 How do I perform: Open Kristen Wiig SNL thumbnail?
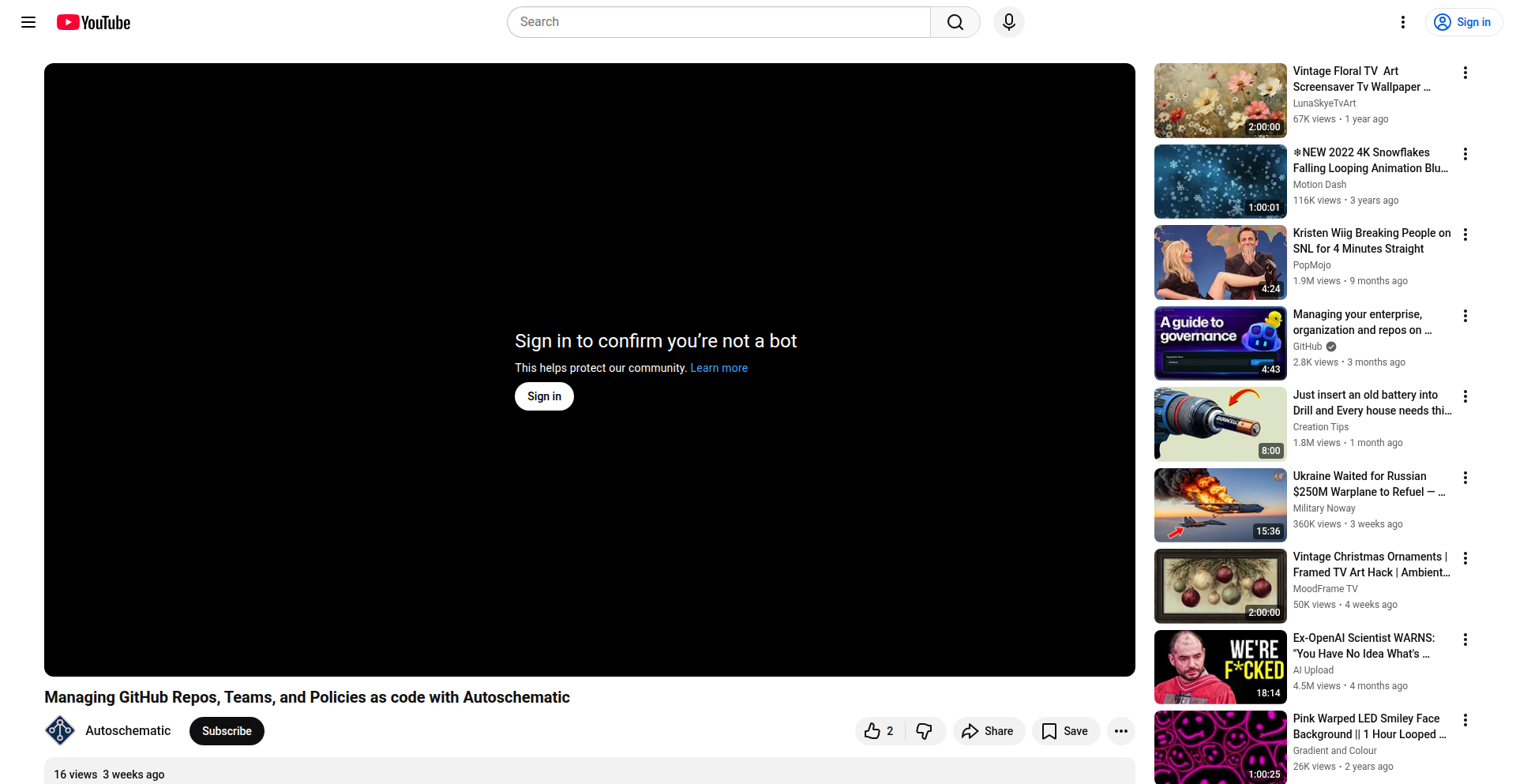click(x=1220, y=262)
